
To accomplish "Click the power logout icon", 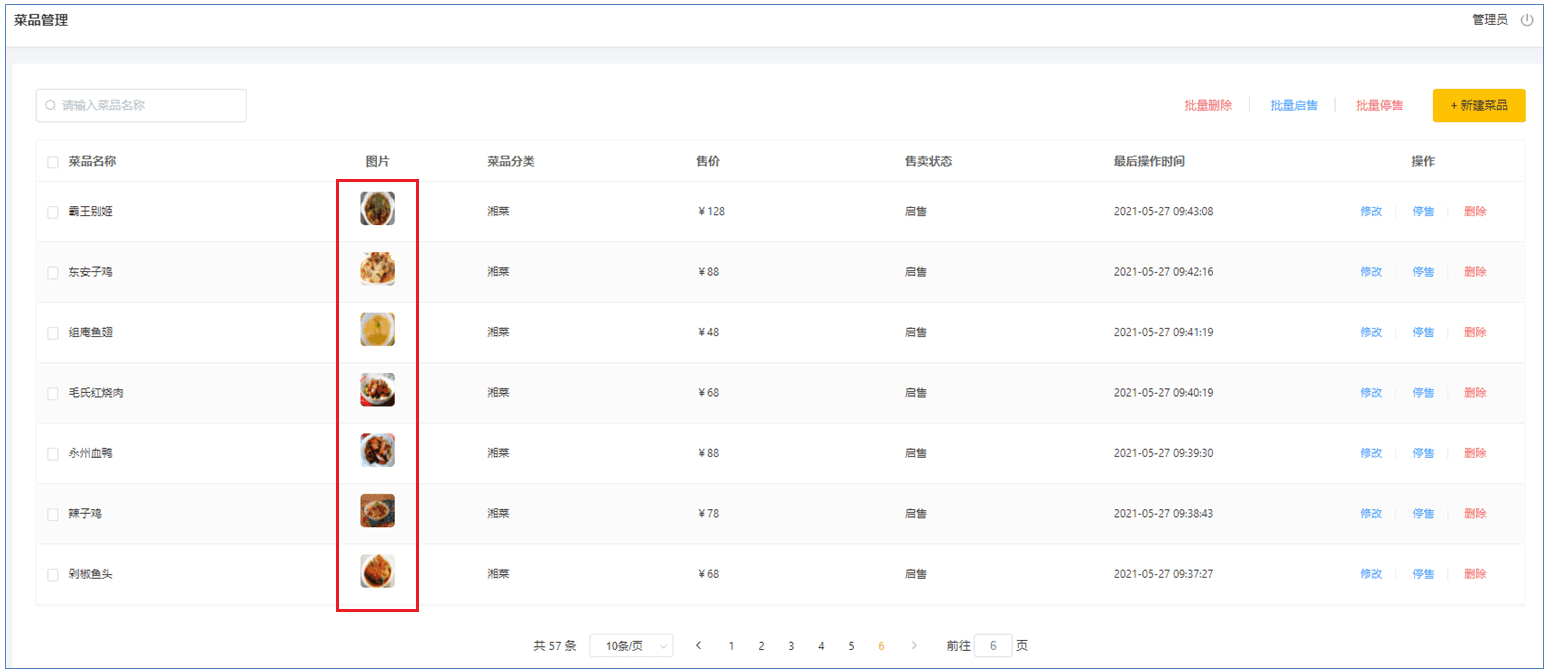I will coord(1526,20).
